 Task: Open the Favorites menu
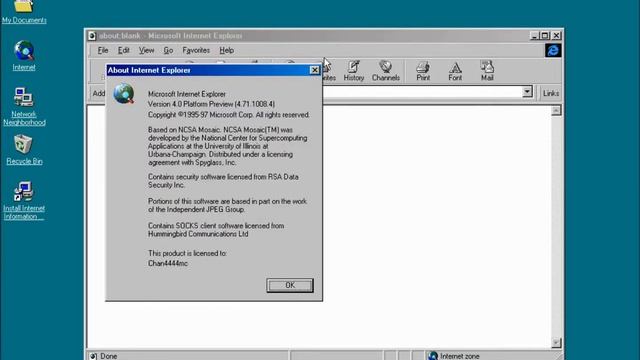[196, 50]
